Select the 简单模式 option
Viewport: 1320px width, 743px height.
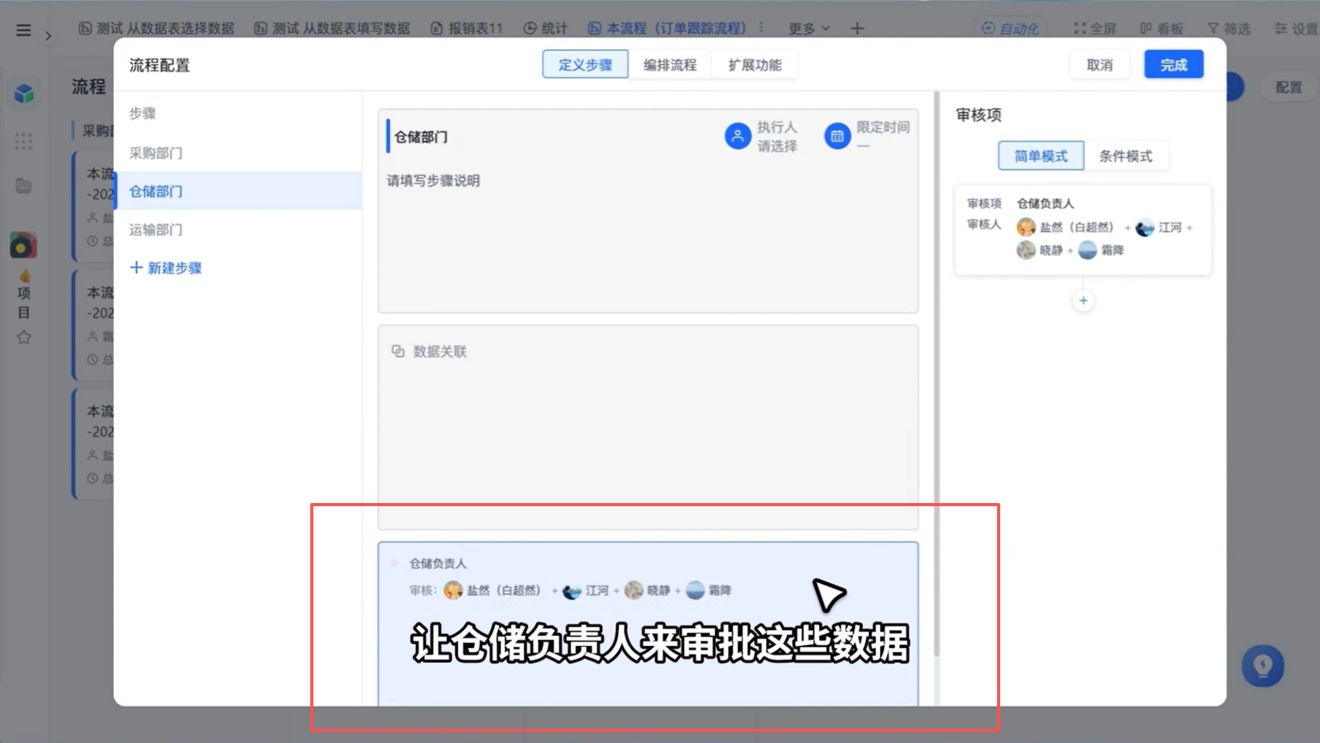point(1041,156)
